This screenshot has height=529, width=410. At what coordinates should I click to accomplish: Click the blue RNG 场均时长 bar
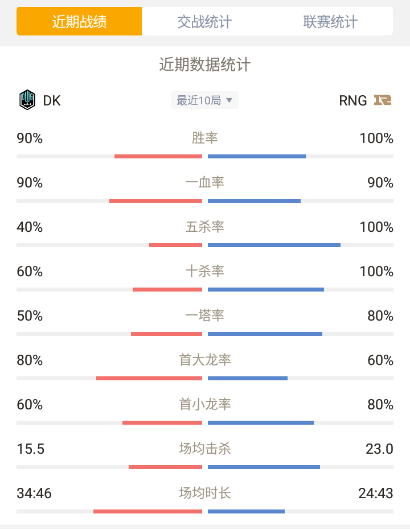pyautogui.click(x=246, y=511)
